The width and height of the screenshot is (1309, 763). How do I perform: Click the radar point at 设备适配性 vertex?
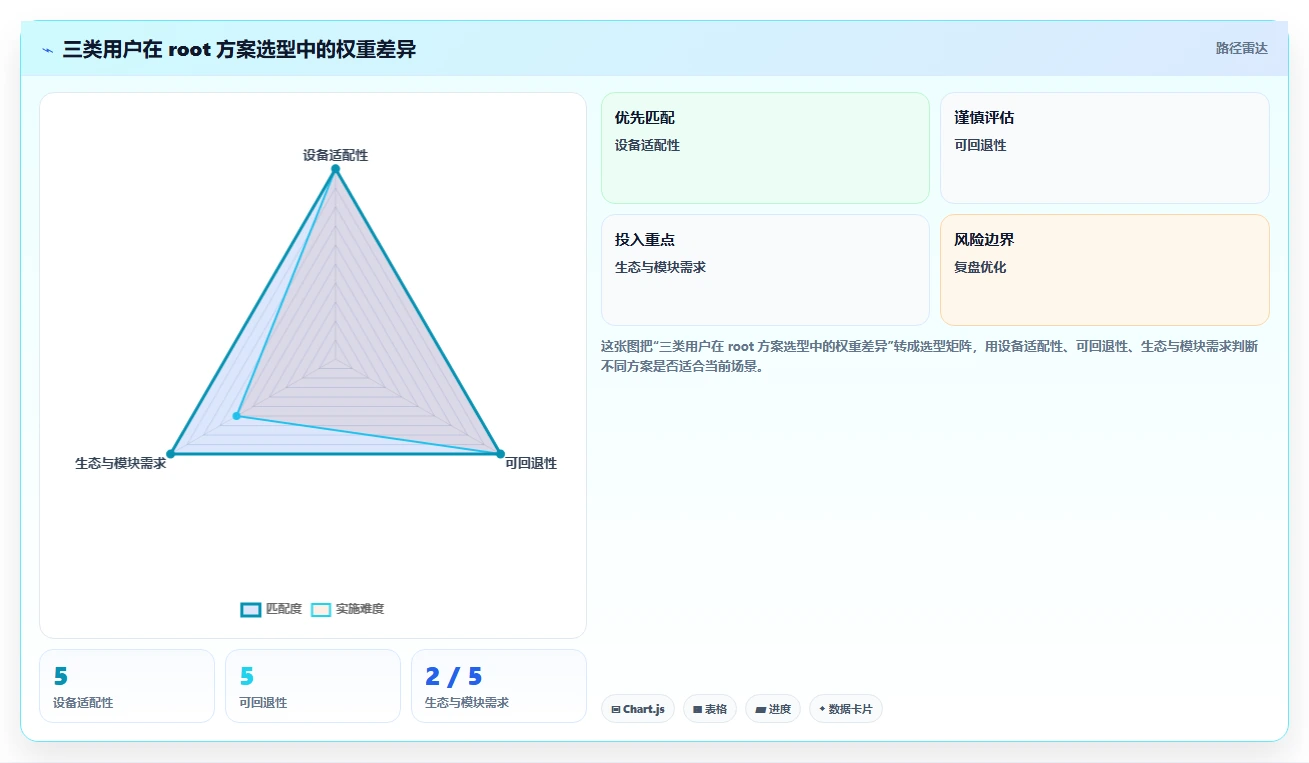tap(335, 169)
